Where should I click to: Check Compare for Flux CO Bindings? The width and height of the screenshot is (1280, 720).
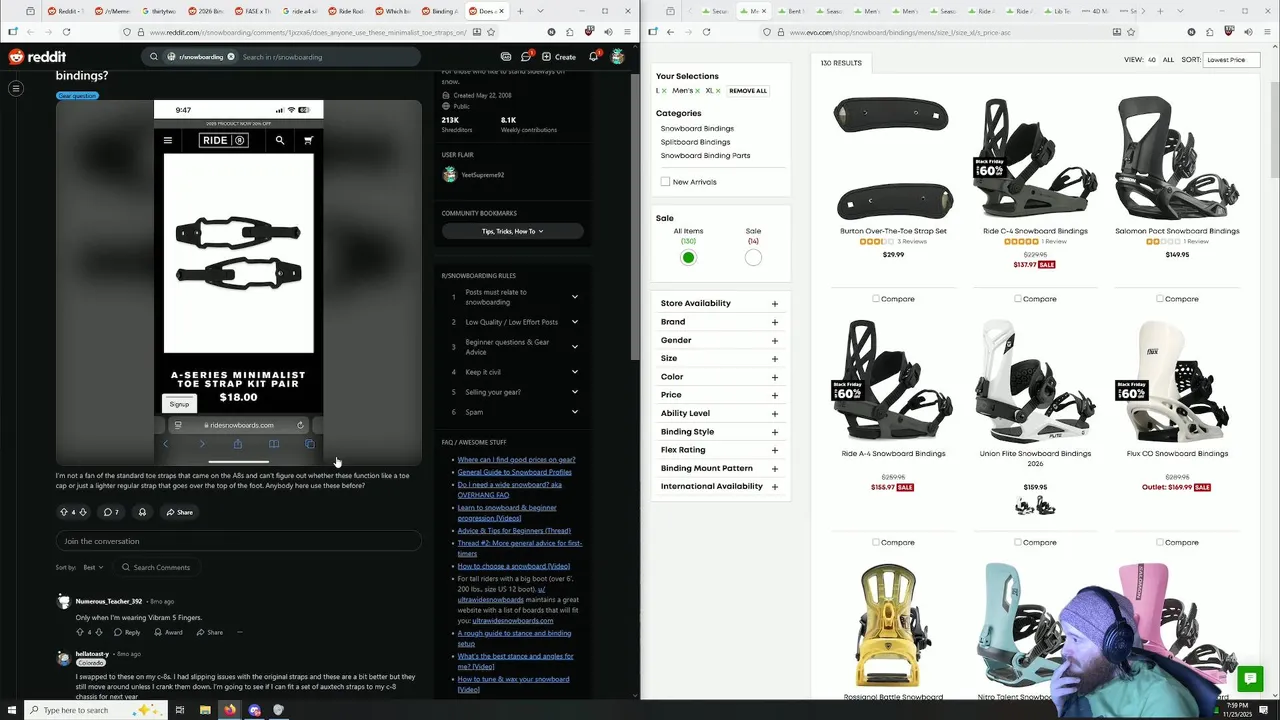[x=1160, y=542]
